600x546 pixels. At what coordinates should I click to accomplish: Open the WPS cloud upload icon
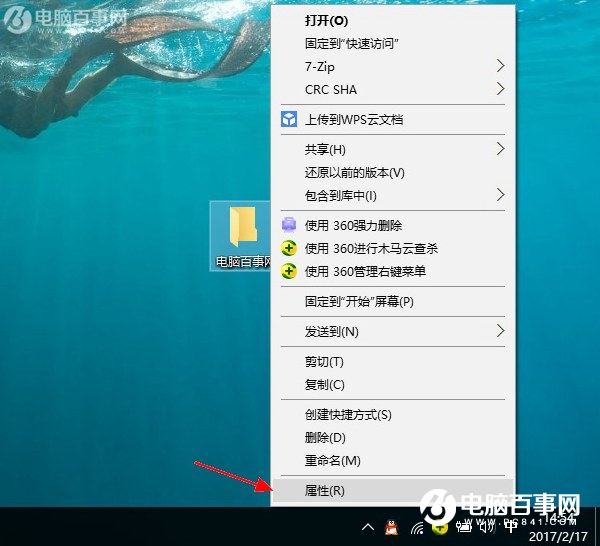289,119
